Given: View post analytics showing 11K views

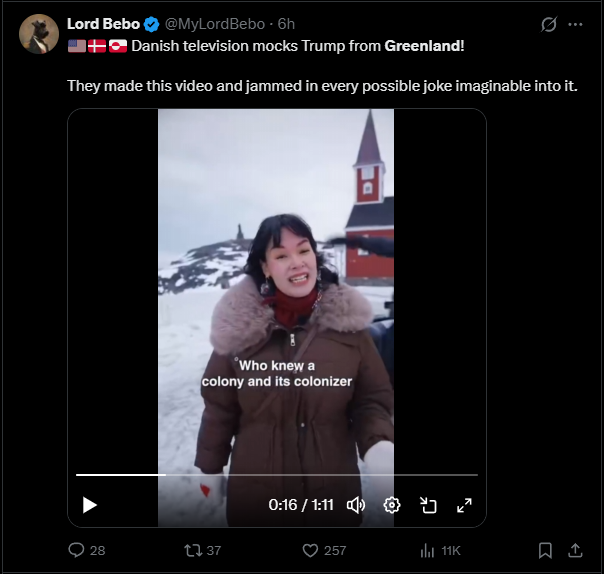Looking at the screenshot, I should tap(428, 550).
